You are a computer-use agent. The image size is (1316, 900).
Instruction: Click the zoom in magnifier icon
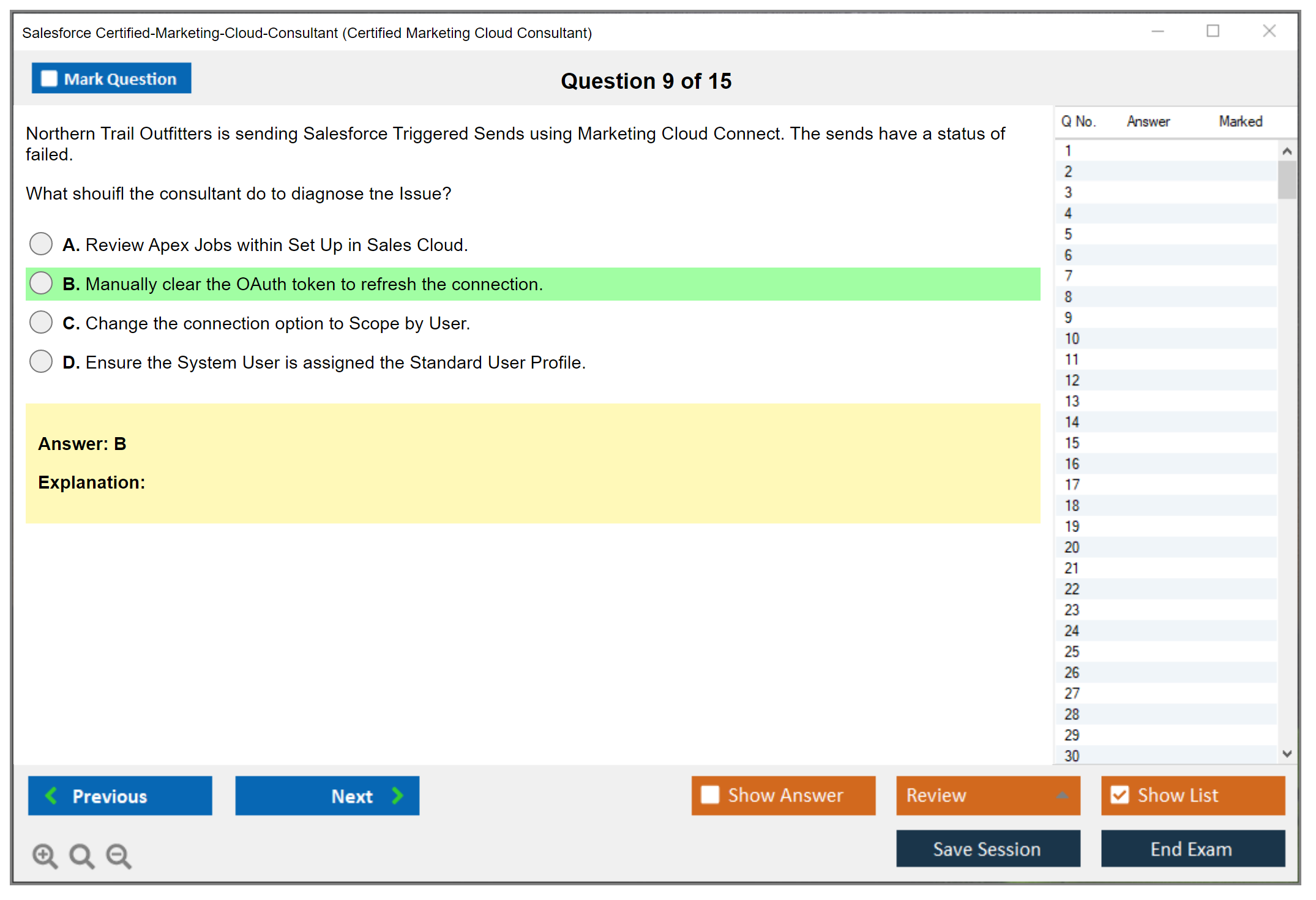44,855
